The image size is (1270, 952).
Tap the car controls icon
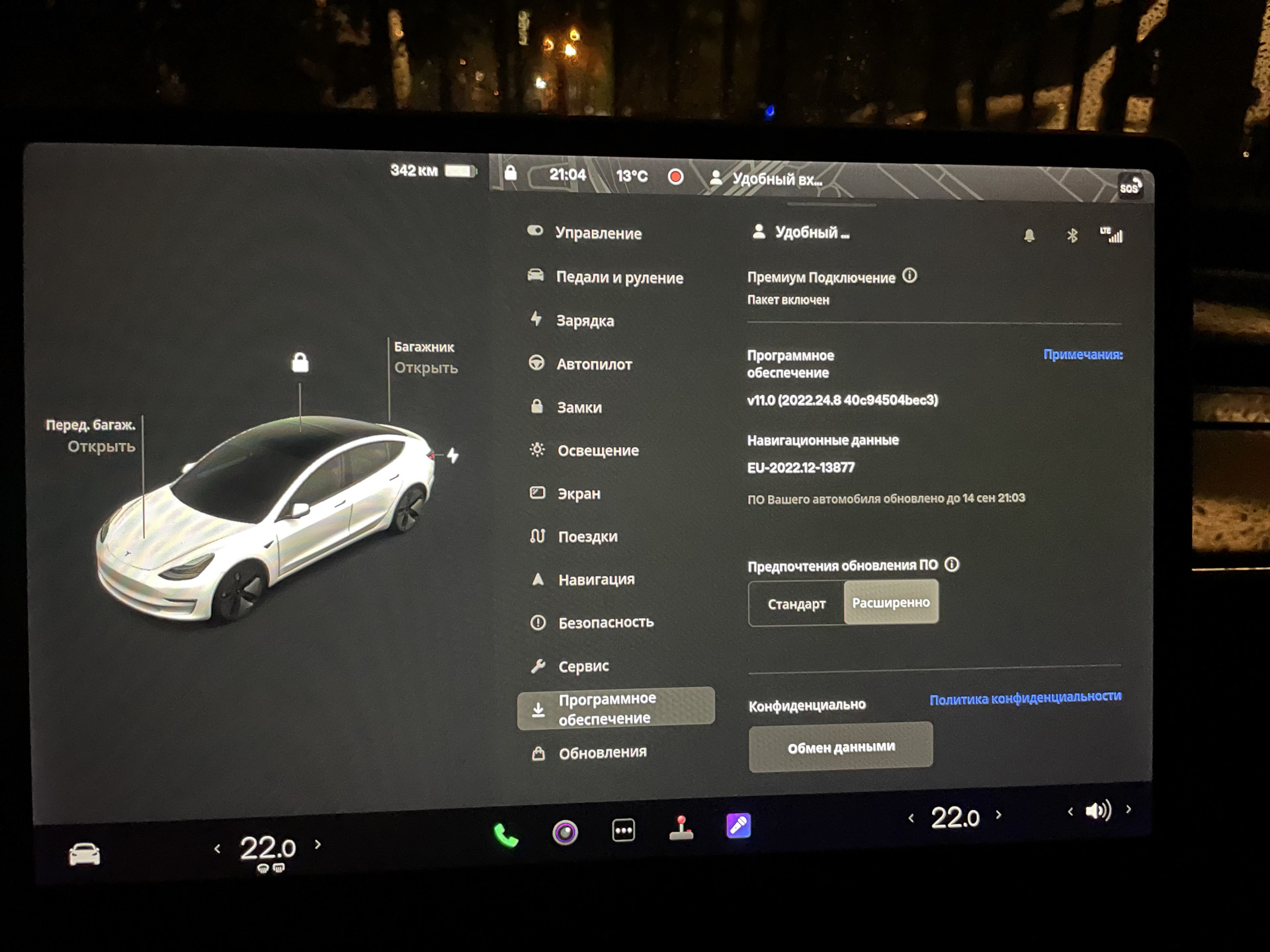click(85, 855)
